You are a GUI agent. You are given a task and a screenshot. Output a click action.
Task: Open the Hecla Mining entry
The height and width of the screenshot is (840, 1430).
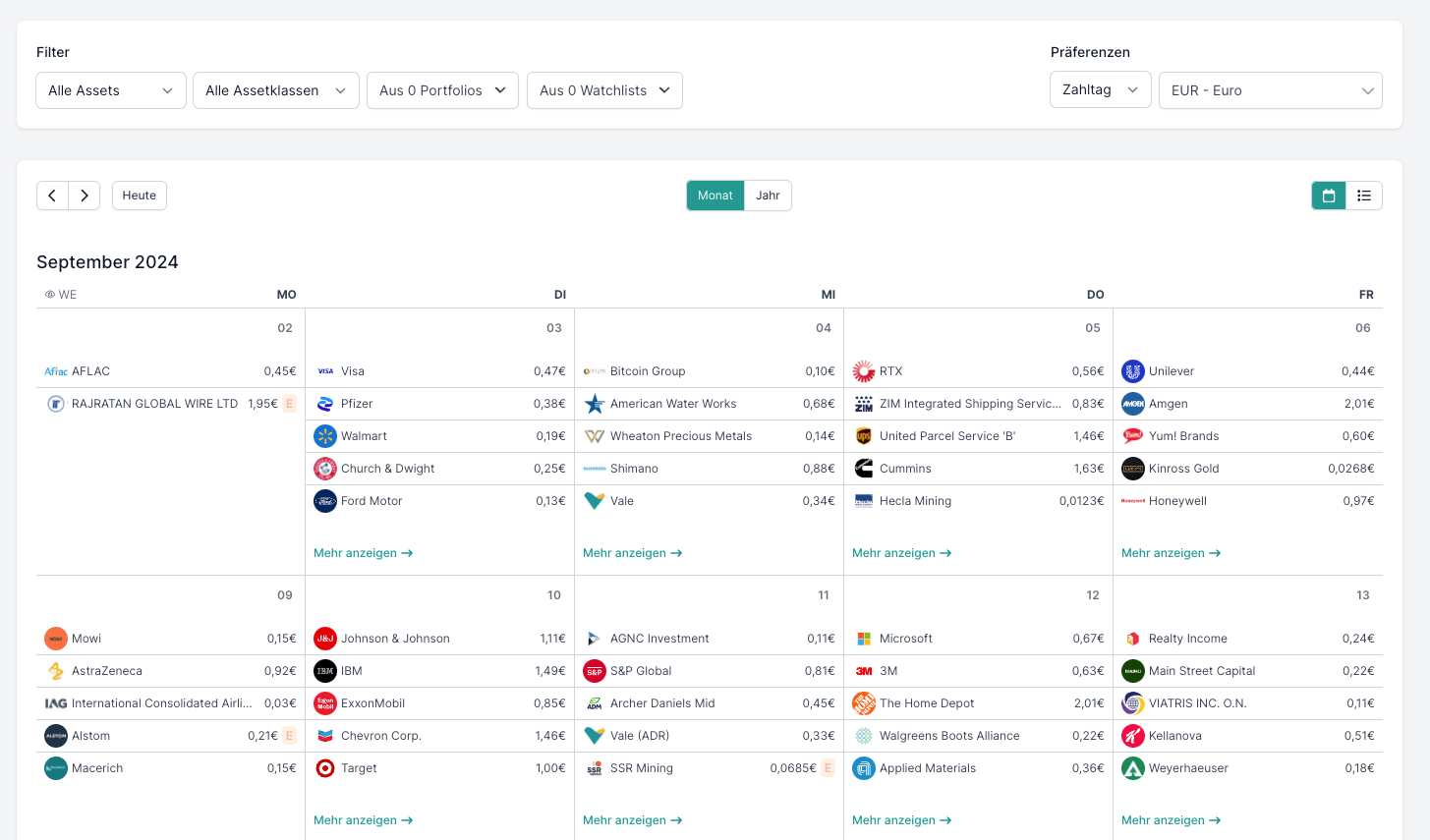pos(978,501)
